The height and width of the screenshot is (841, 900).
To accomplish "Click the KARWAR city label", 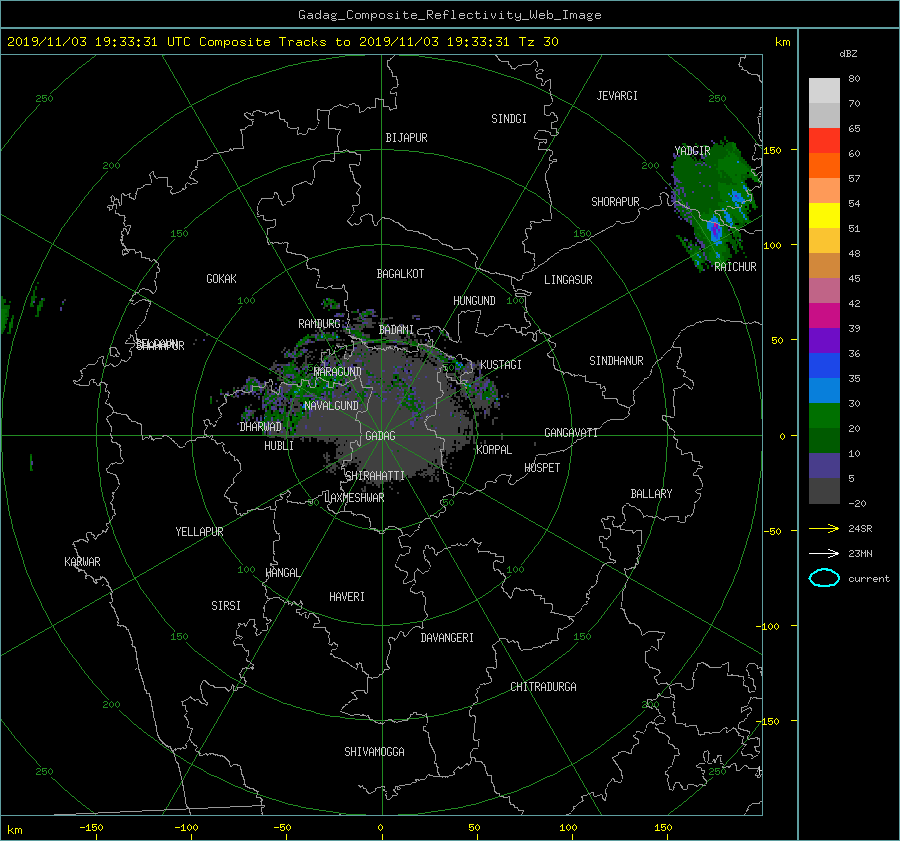I will [x=82, y=562].
